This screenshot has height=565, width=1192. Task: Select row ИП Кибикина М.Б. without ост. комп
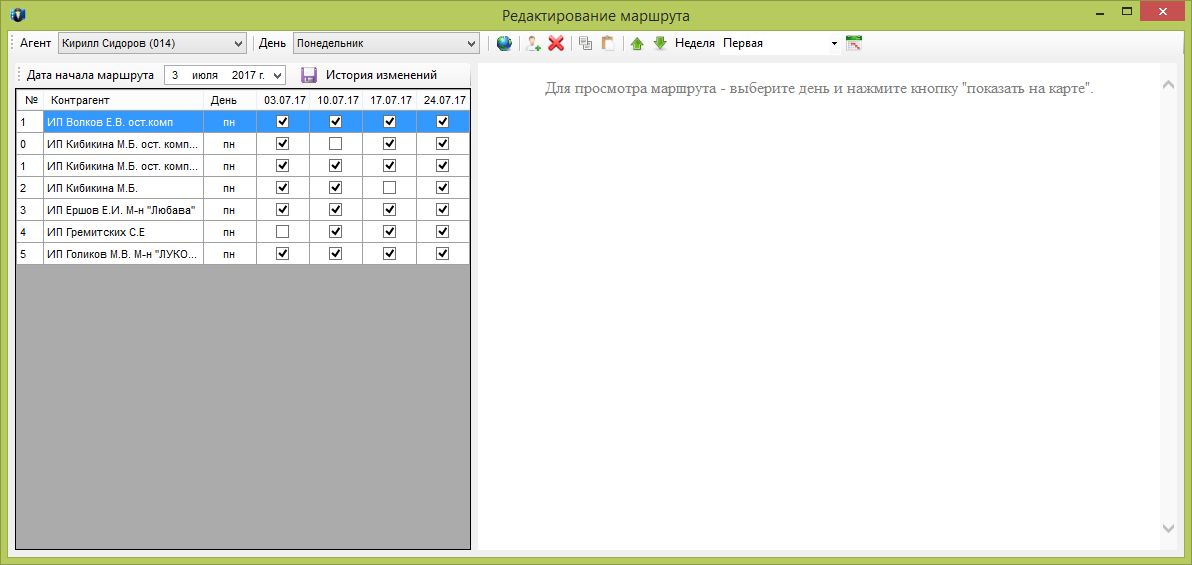(x=243, y=188)
